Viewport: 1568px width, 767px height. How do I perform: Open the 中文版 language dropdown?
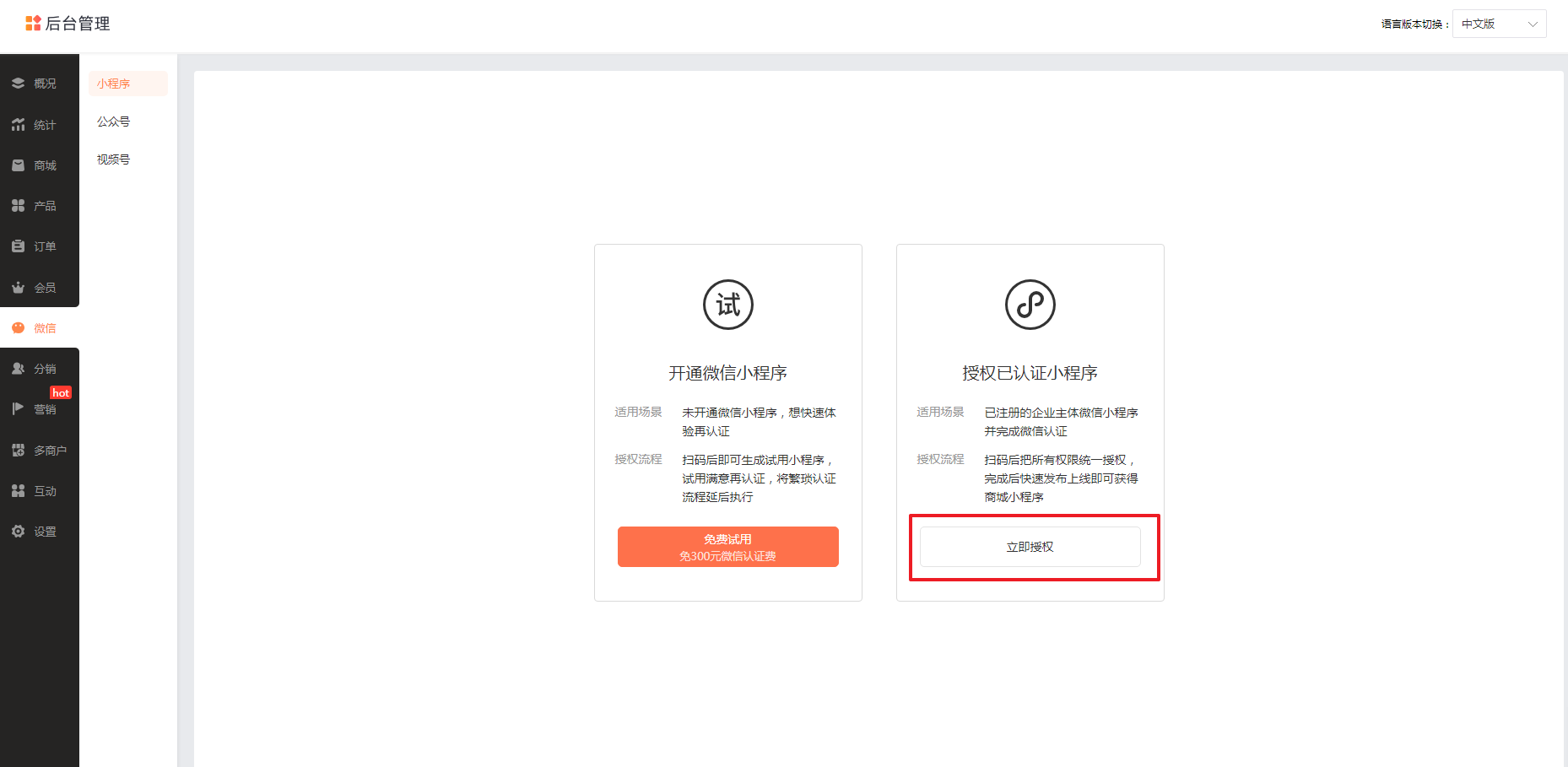coord(1500,24)
